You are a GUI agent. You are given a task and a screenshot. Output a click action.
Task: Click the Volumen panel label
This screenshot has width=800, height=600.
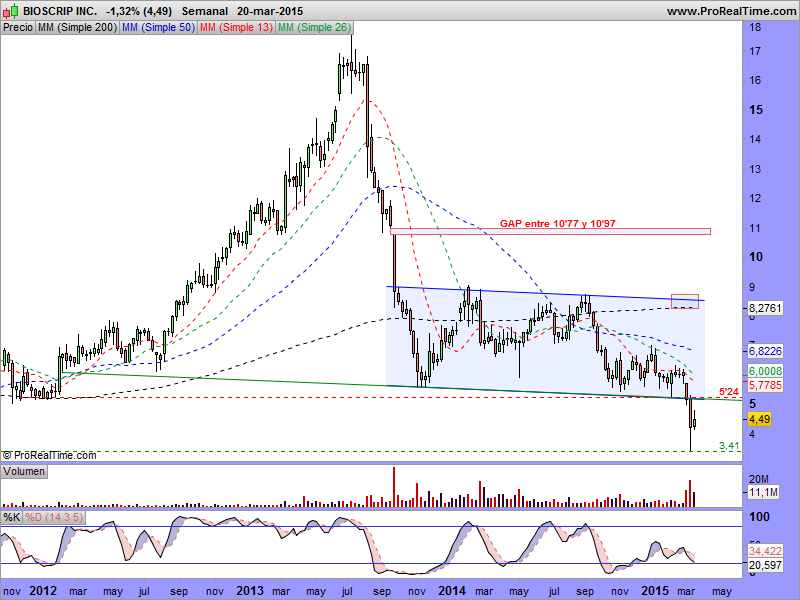pyautogui.click(x=24, y=471)
